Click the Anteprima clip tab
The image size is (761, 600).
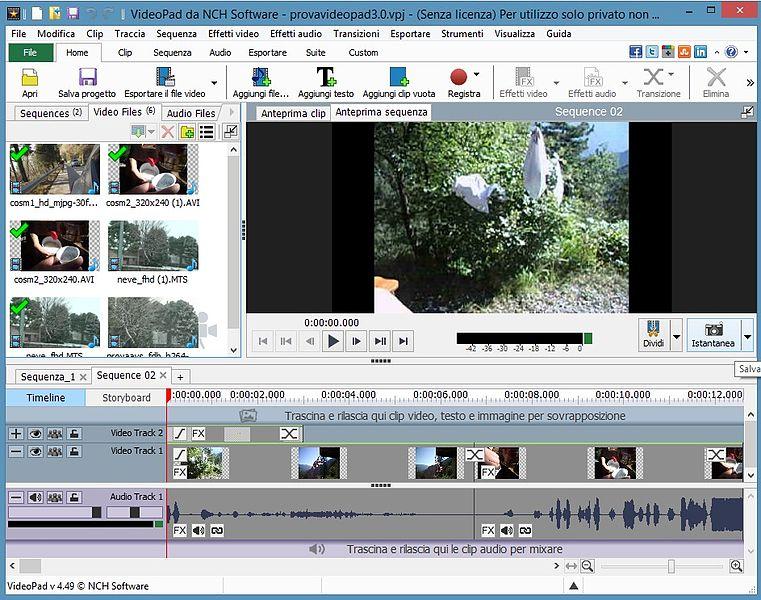click(x=293, y=113)
